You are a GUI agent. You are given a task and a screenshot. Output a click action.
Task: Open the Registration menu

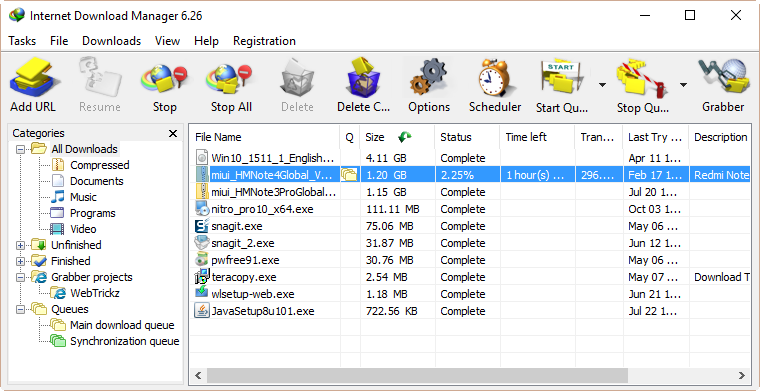point(264,41)
